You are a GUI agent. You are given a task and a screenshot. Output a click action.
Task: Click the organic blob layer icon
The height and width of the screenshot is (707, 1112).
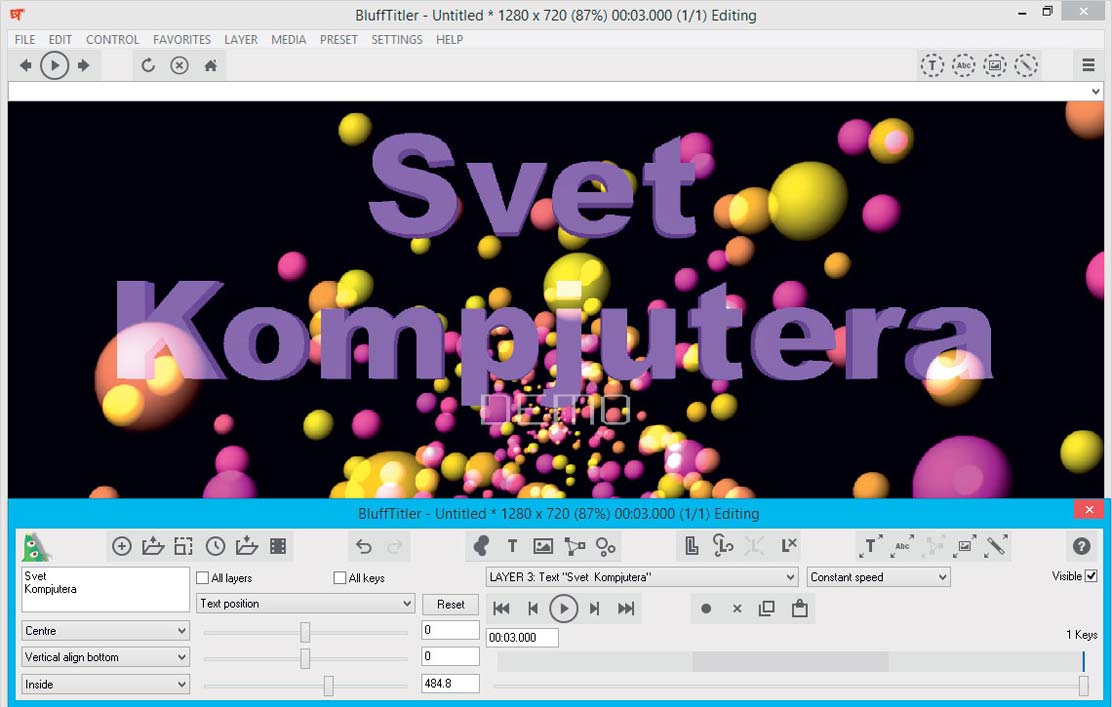(x=482, y=546)
